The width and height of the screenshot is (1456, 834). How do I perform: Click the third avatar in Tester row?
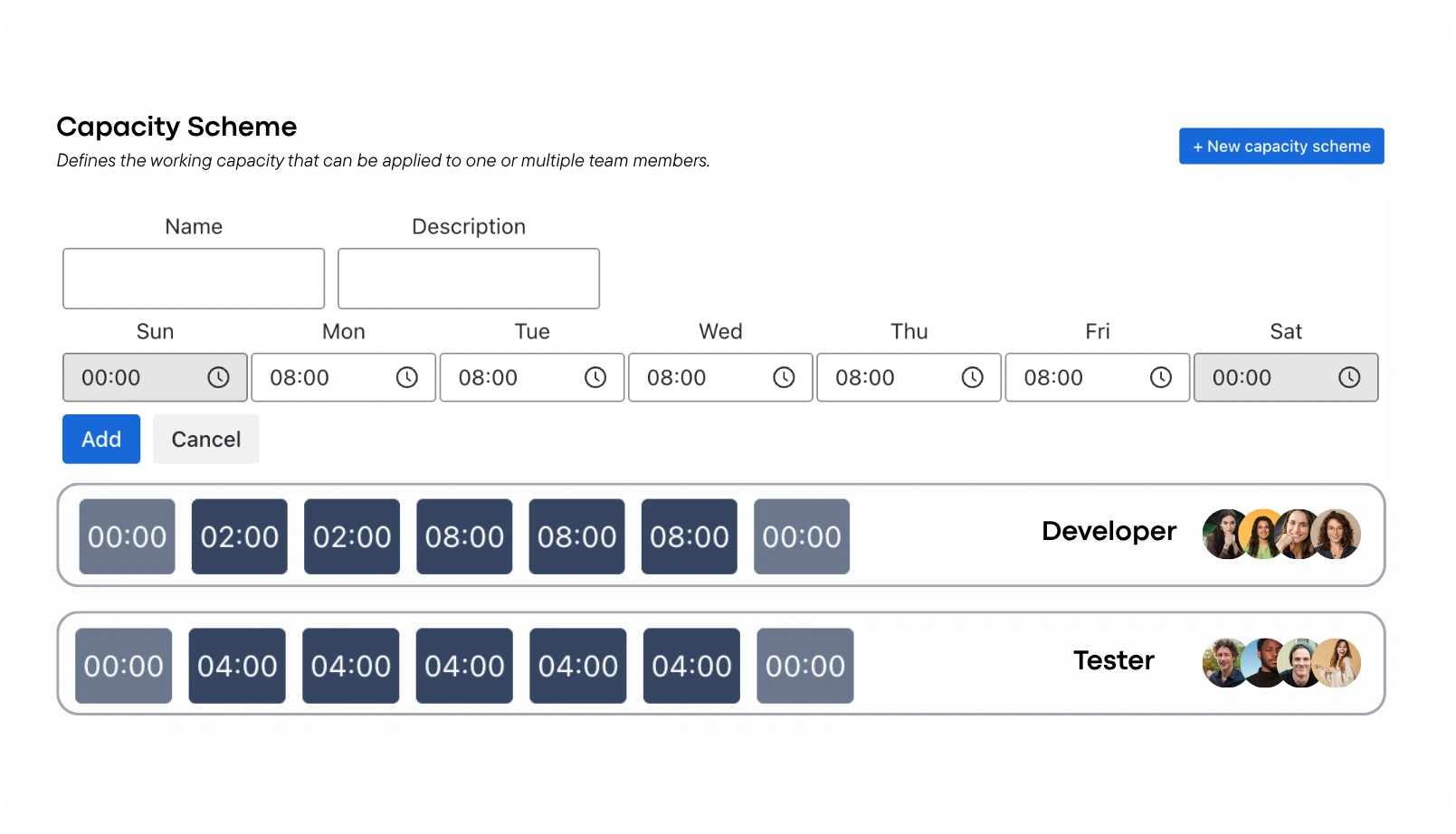click(x=1298, y=663)
